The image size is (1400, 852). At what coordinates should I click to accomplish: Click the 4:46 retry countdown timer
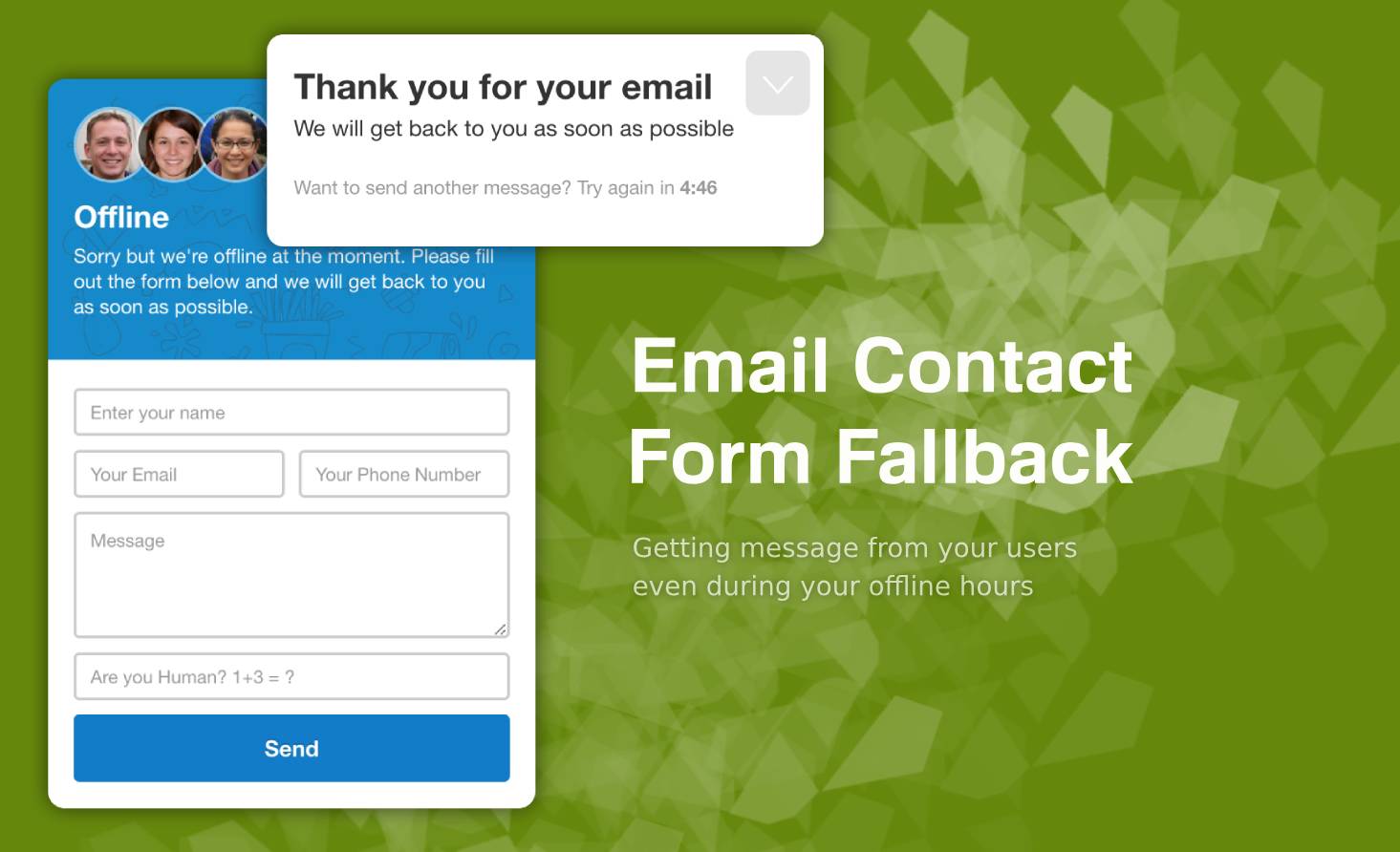699,188
